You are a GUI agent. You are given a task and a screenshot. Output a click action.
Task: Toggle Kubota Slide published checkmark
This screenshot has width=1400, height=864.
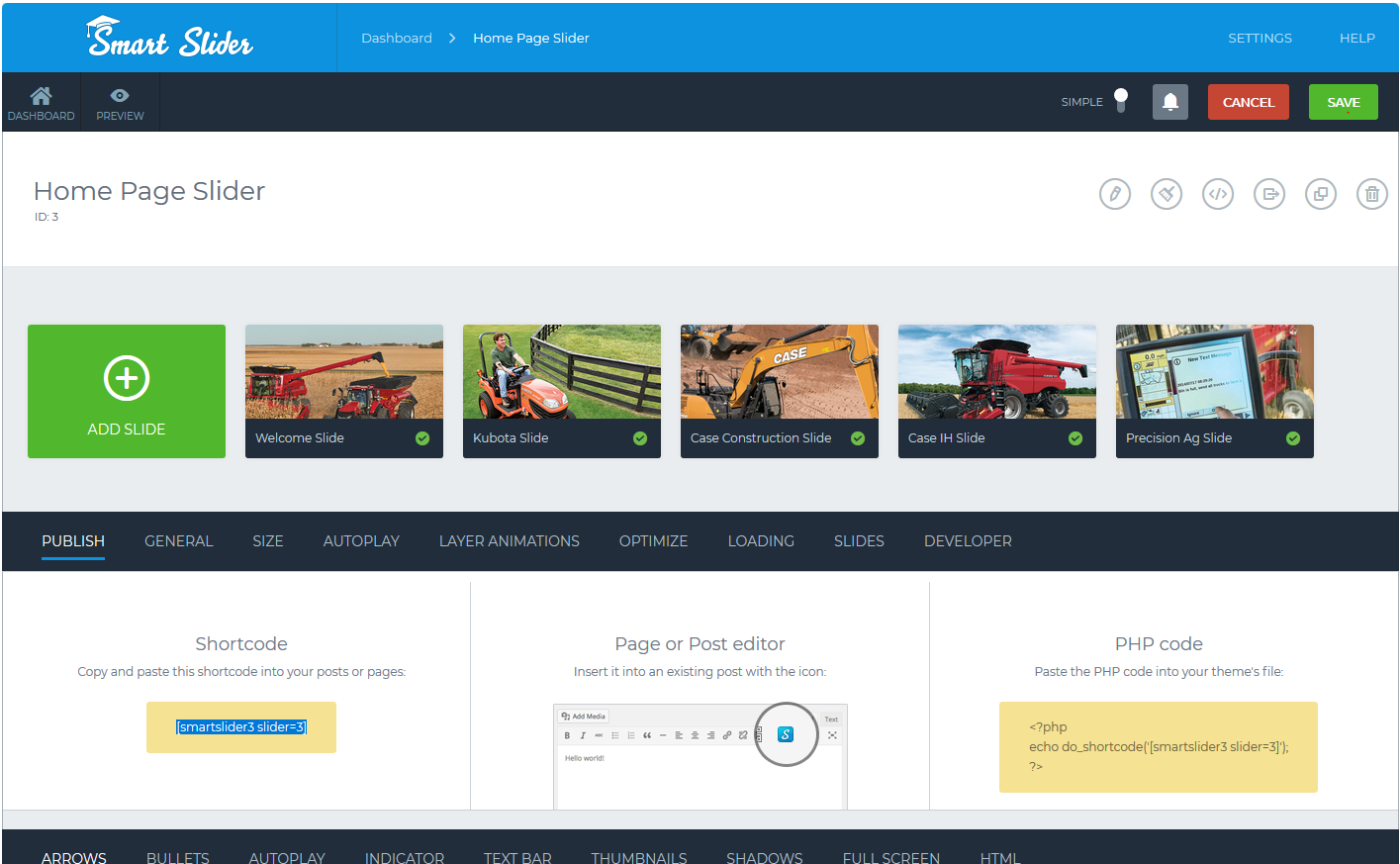pos(640,438)
